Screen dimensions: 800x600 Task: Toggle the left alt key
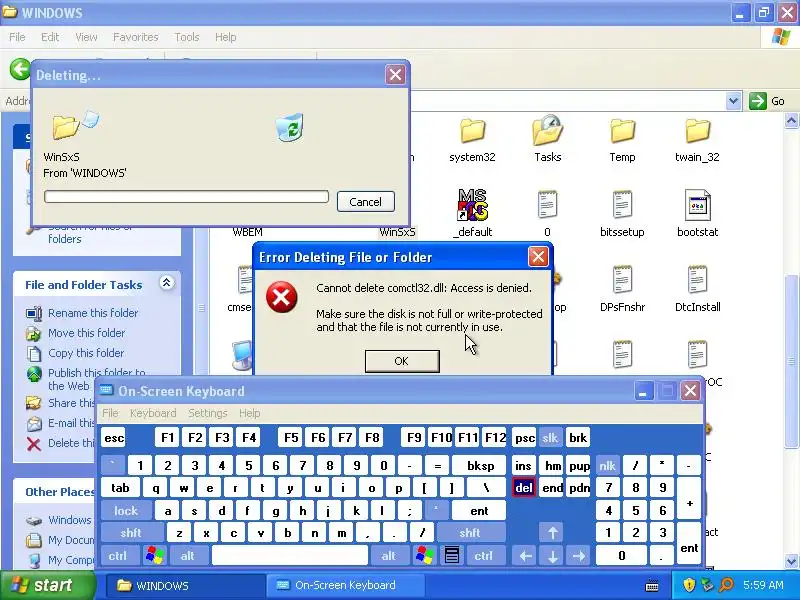click(188, 555)
